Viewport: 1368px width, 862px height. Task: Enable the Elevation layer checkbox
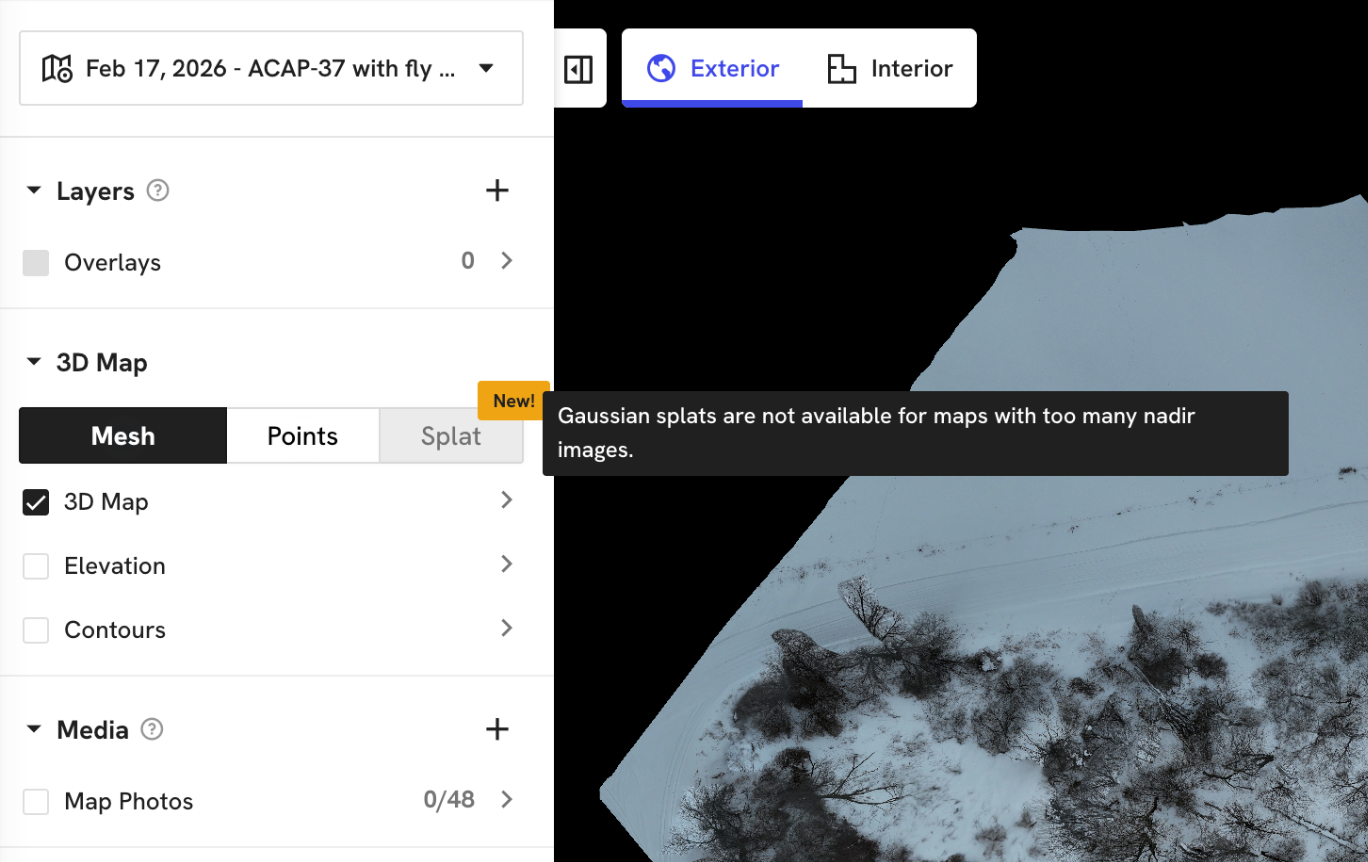(36, 566)
